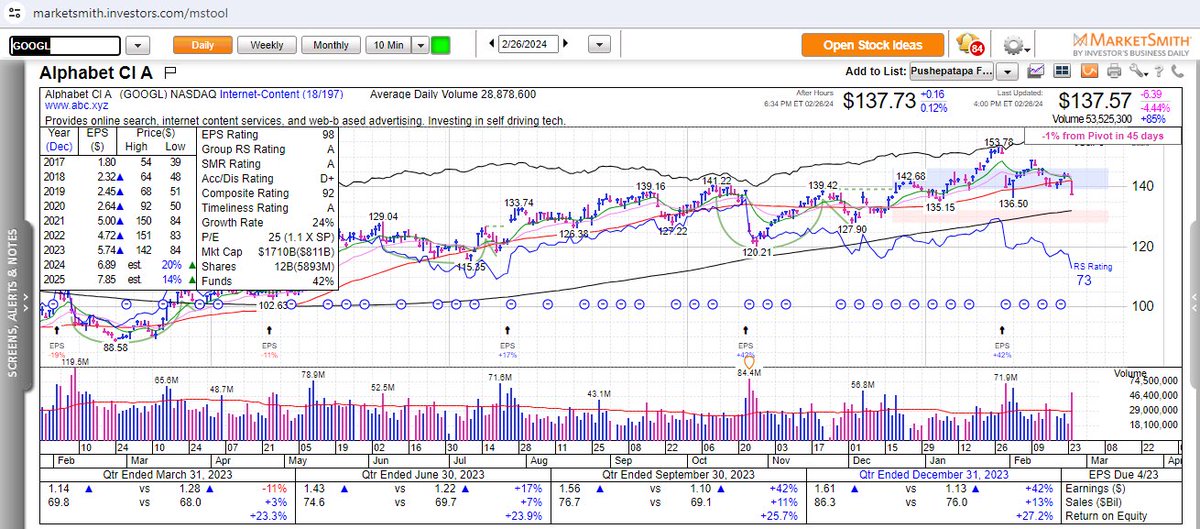Viewport: 1200px width, 529px height.
Task: Expand the intraday interval dropdown arrow
Action: (420, 45)
